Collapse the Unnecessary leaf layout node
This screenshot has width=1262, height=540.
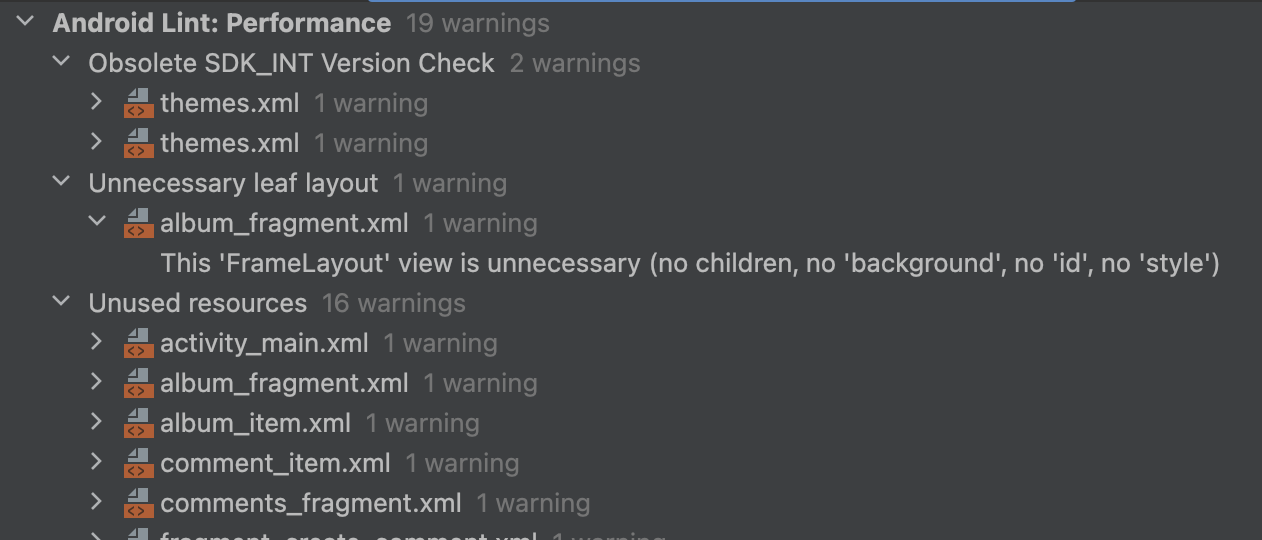tap(62, 182)
